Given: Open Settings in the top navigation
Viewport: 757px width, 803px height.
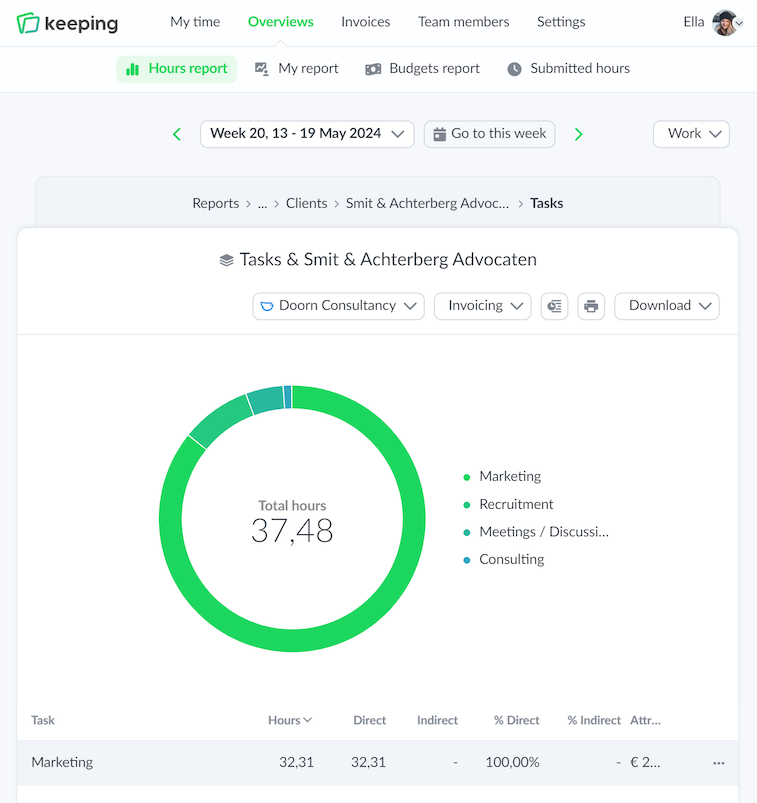Looking at the screenshot, I should coord(561,22).
